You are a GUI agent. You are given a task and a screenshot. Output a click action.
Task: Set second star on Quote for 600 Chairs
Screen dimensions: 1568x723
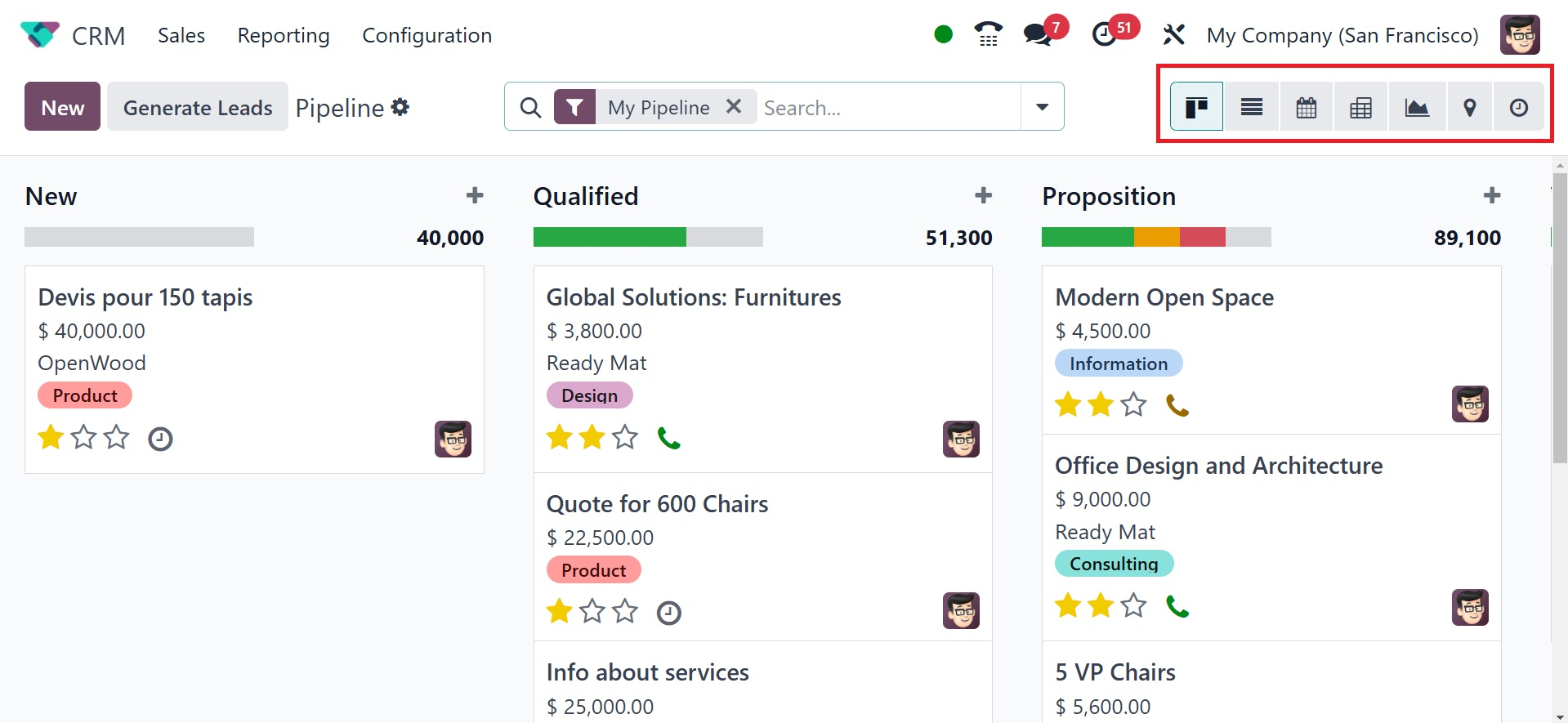[x=592, y=611]
